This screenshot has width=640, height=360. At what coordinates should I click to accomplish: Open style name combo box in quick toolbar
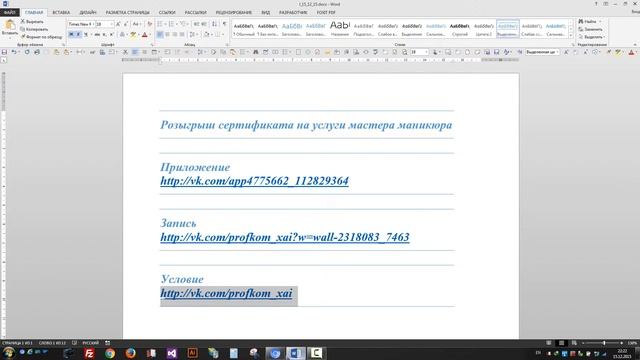point(542,52)
